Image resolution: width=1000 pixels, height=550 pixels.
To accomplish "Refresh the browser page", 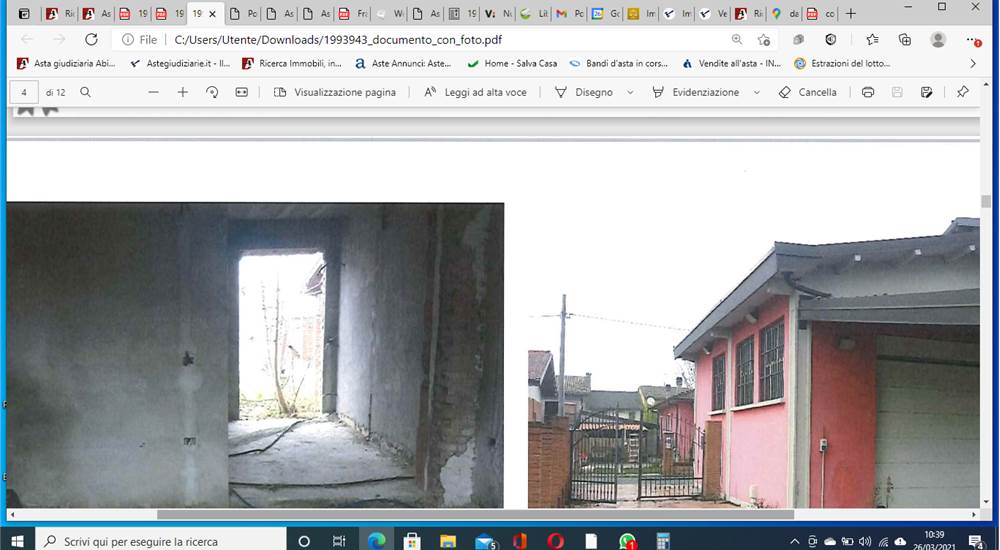I will [x=91, y=40].
